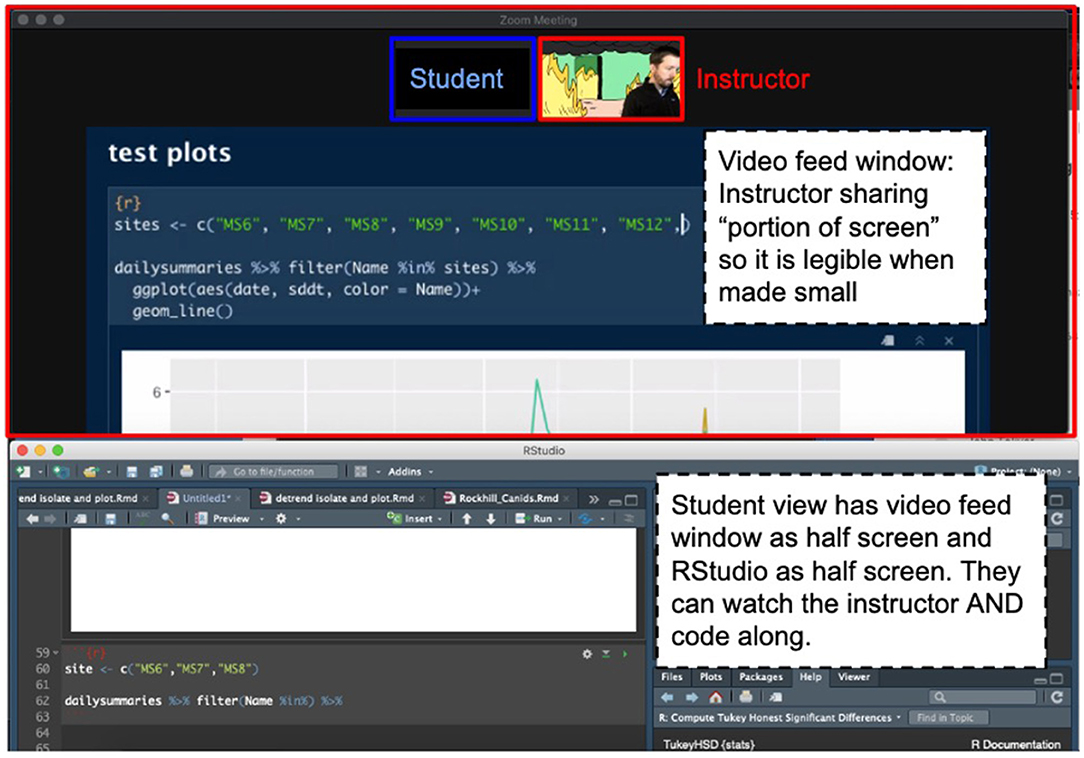Maximize the source editor pane
1084x758 pixels.
tap(631, 500)
